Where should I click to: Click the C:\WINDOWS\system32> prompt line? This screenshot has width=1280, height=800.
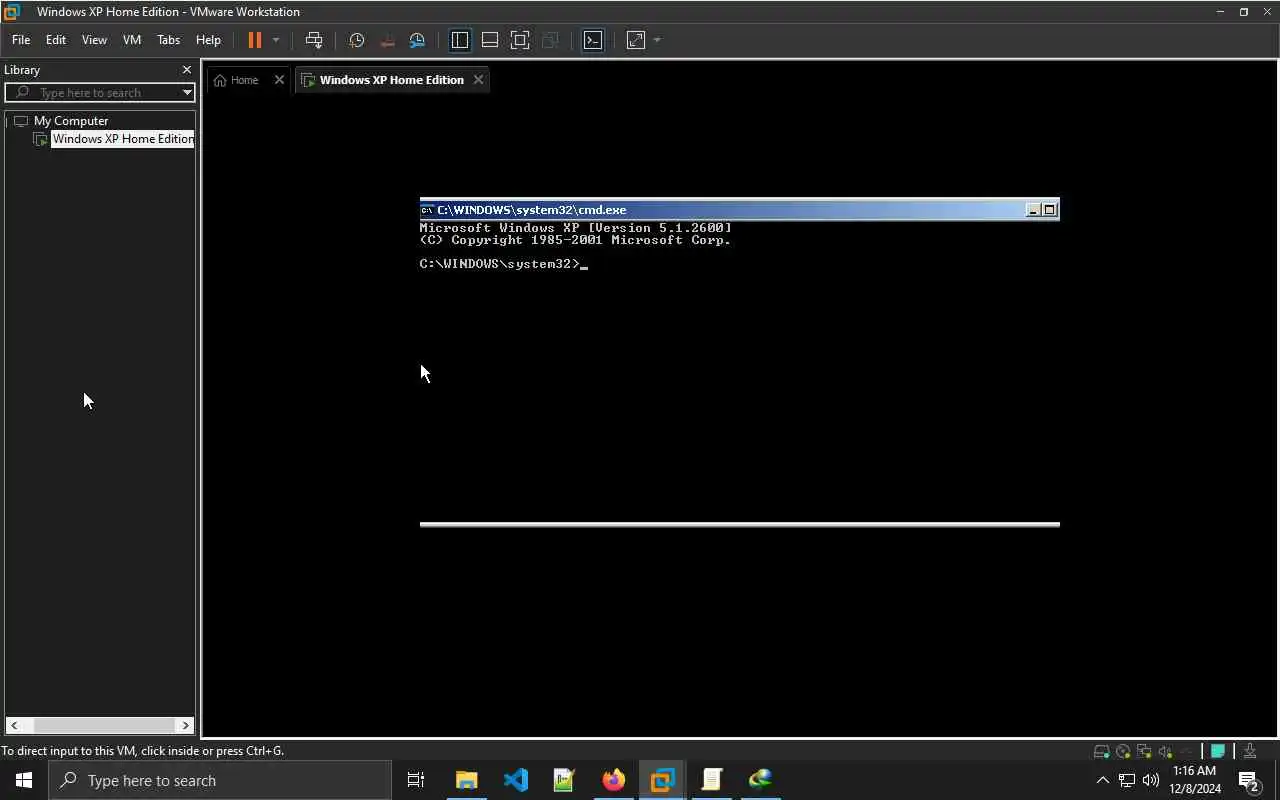[x=503, y=264]
